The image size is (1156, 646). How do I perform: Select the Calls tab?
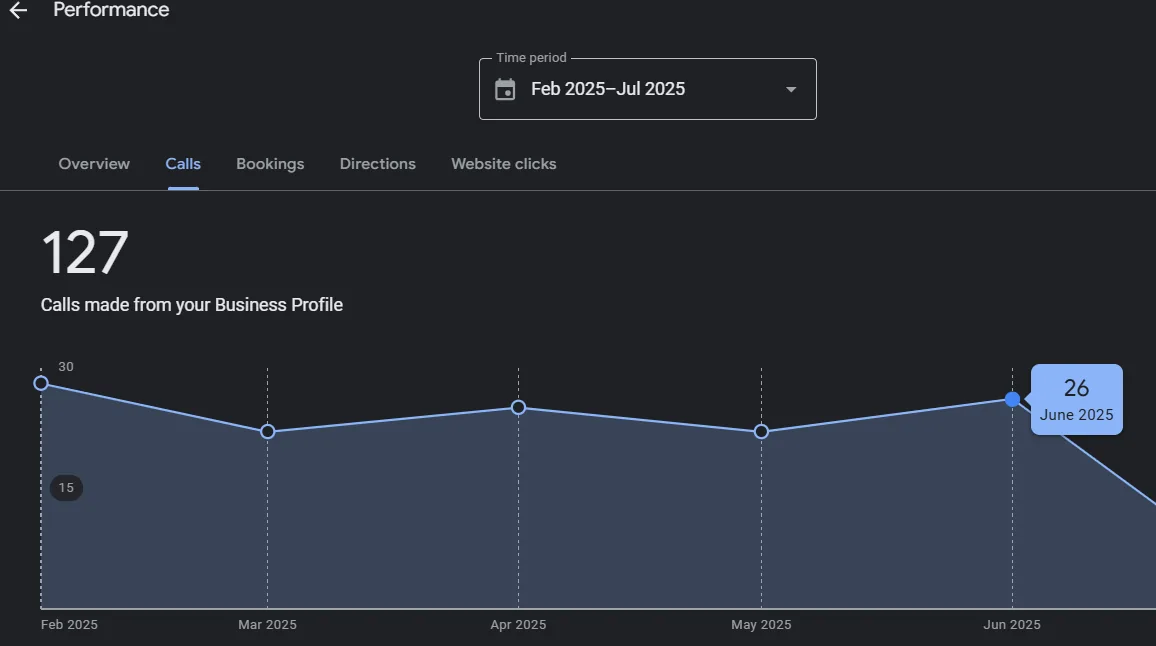point(183,164)
